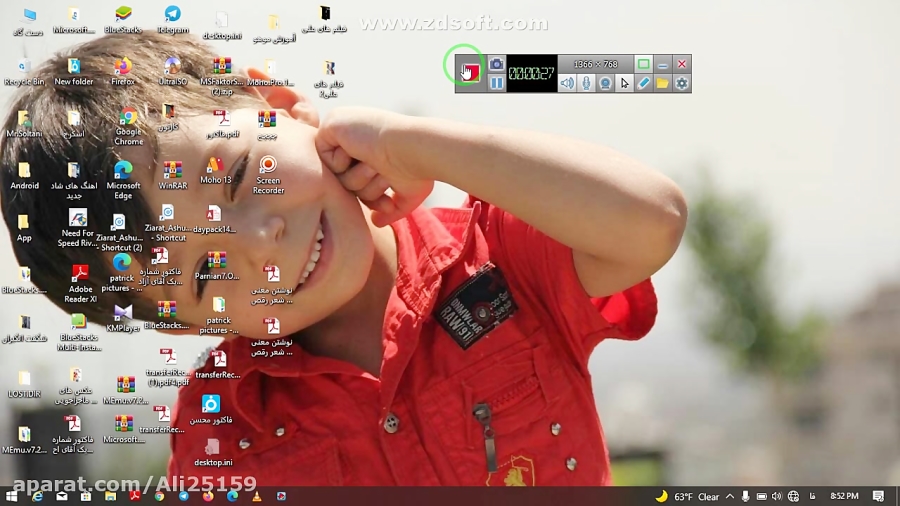Open the annotation pen tool

pyautogui.click(x=643, y=83)
